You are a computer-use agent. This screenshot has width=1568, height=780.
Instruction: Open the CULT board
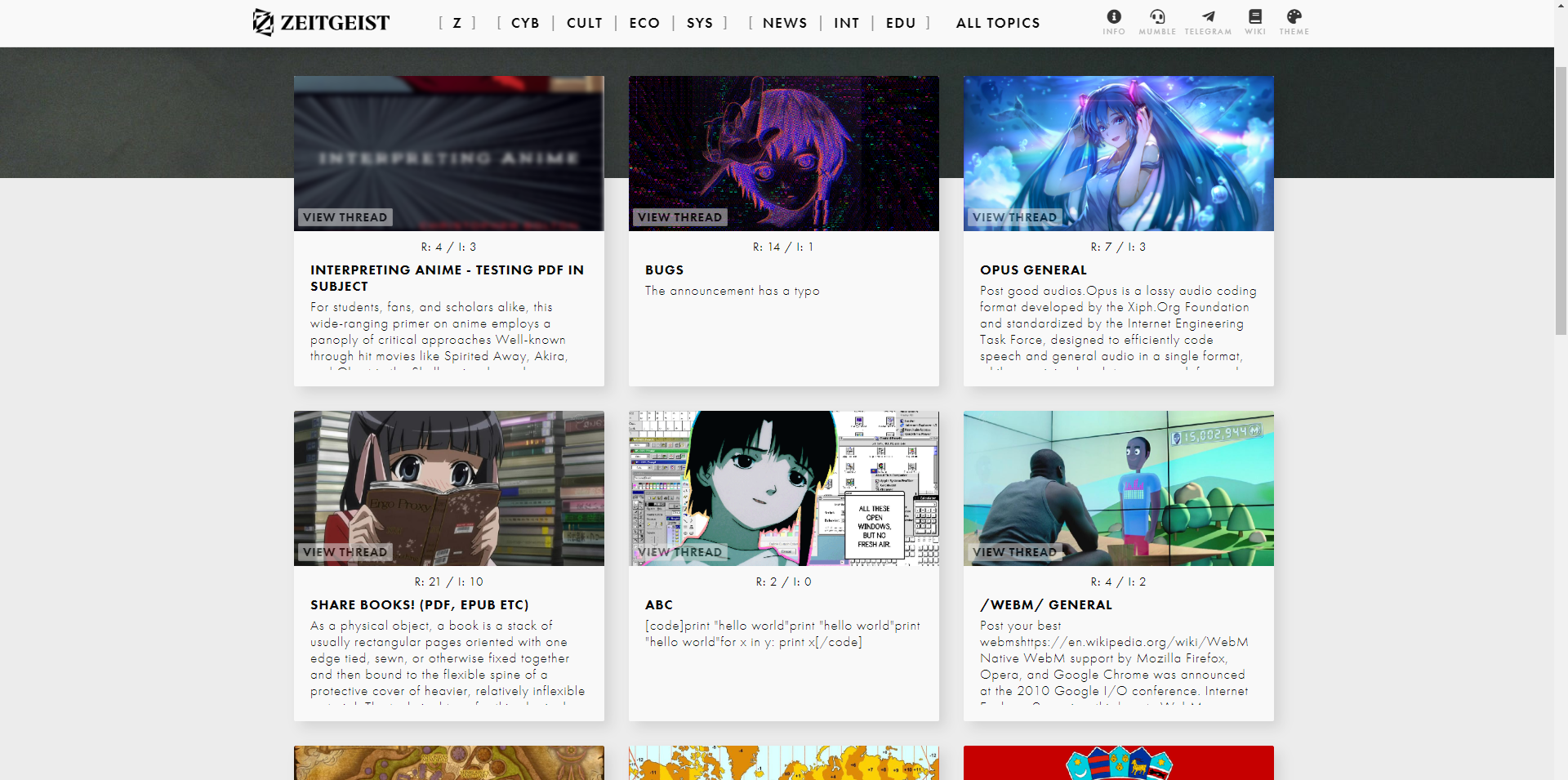coord(585,23)
